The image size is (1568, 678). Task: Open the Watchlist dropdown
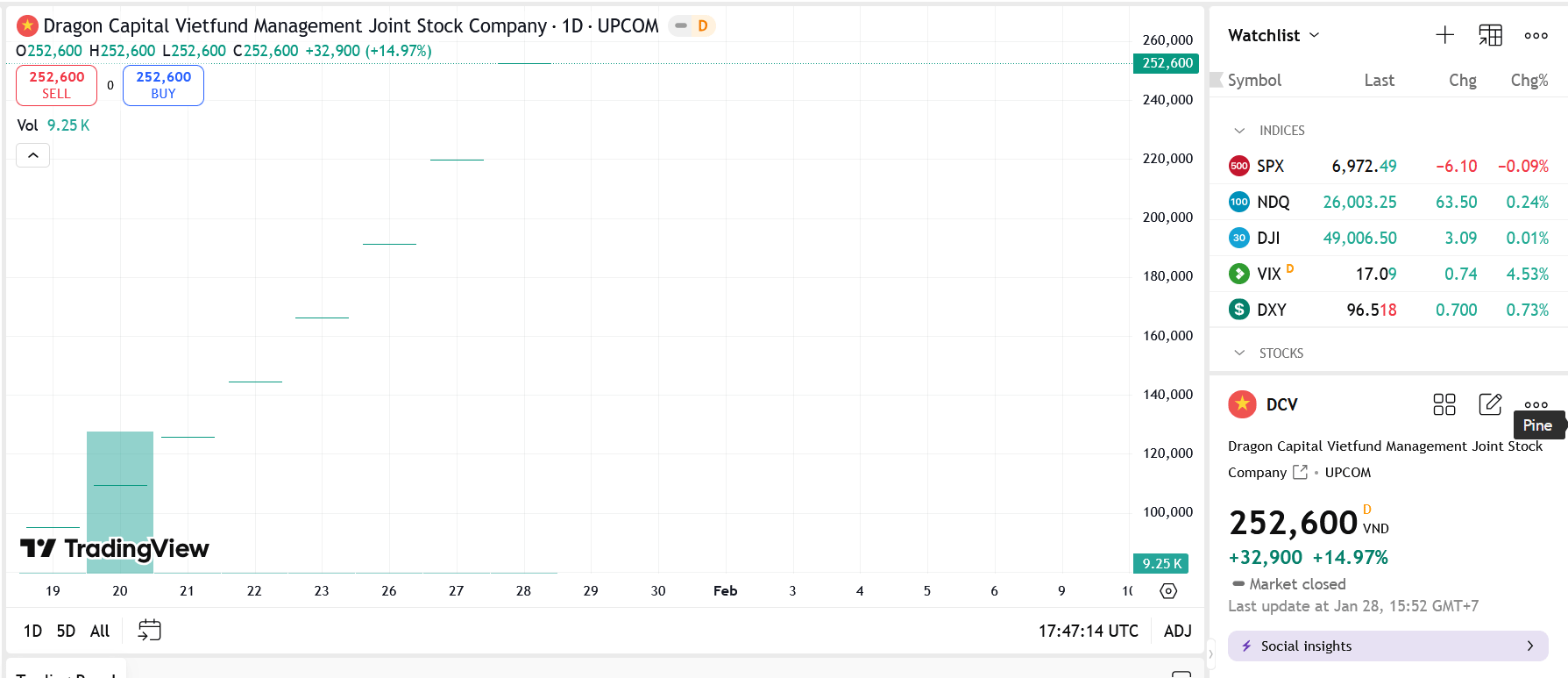(1274, 35)
